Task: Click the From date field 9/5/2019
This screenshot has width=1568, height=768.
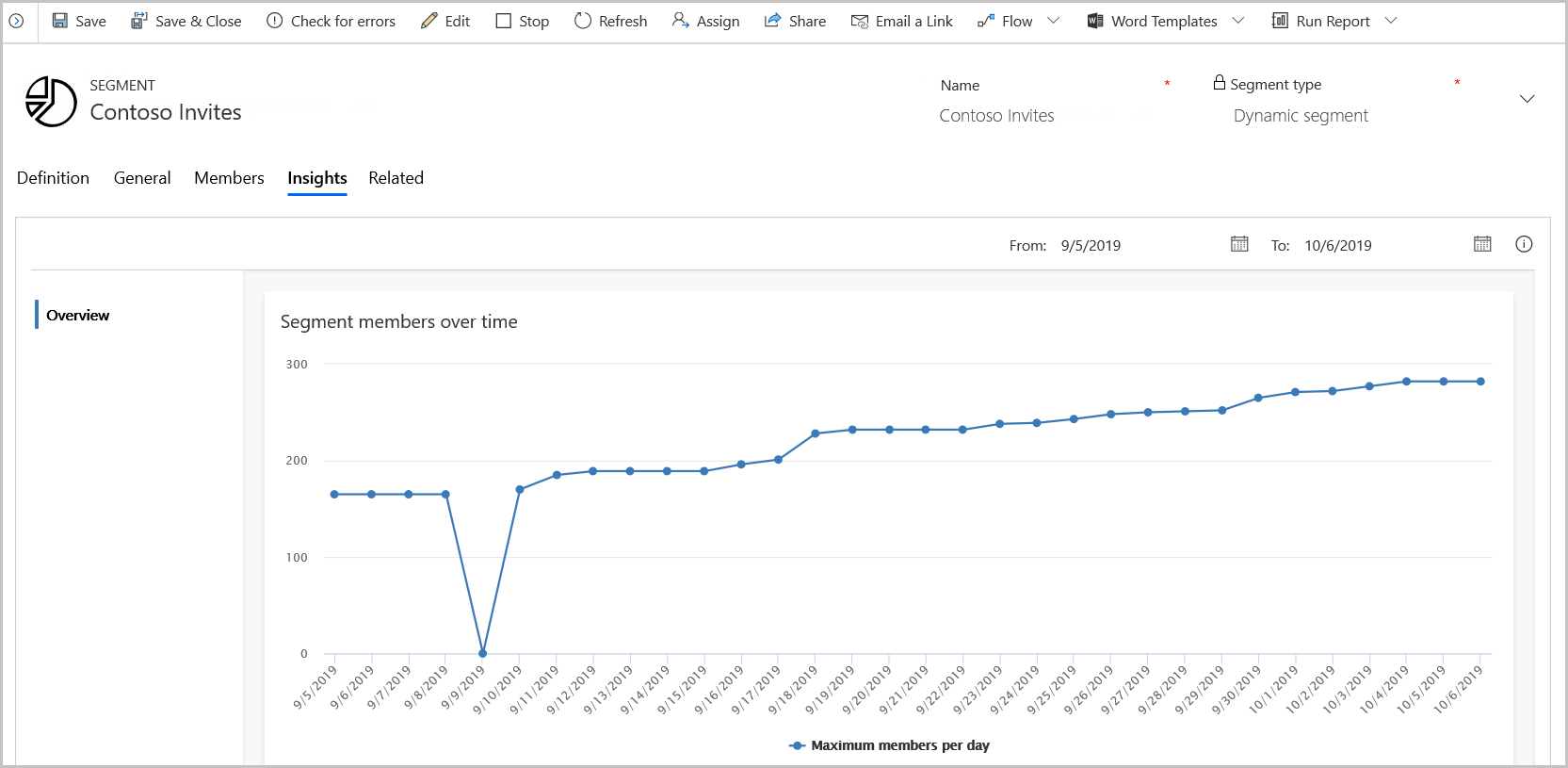Action: coord(1091,245)
